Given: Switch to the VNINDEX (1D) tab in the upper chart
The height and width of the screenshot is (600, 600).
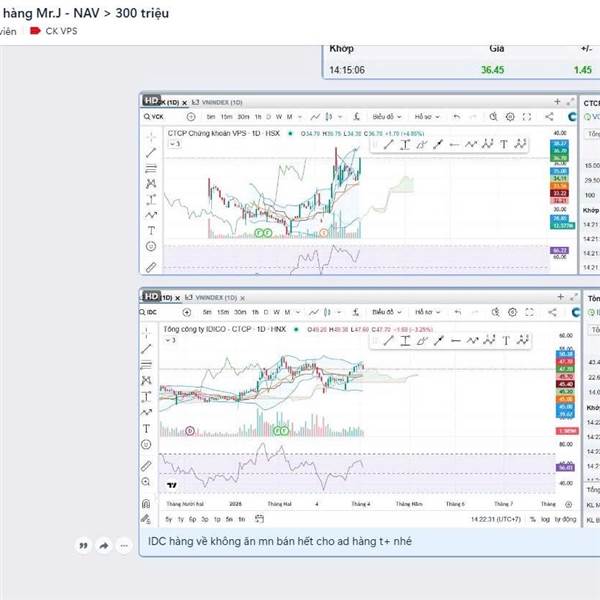Looking at the screenshot, I should (x=217, y=102).
